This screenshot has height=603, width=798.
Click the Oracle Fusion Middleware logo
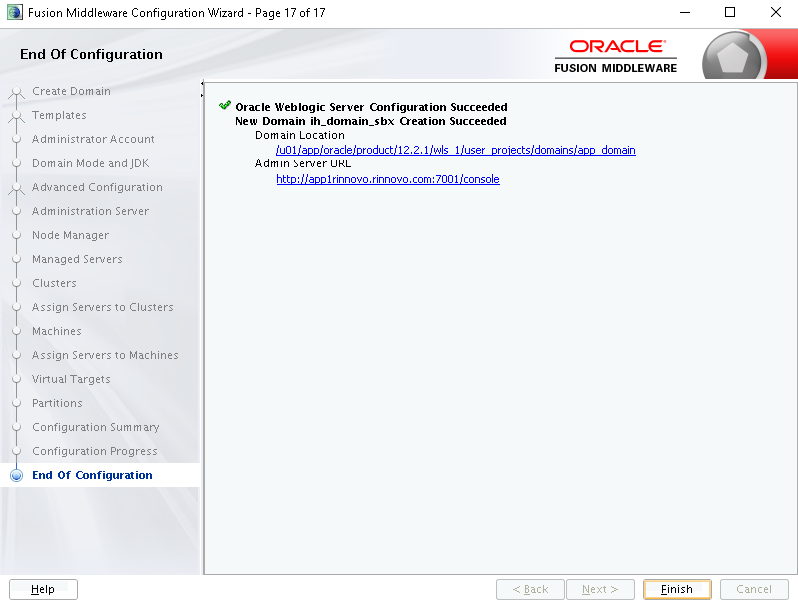(616, 56)
